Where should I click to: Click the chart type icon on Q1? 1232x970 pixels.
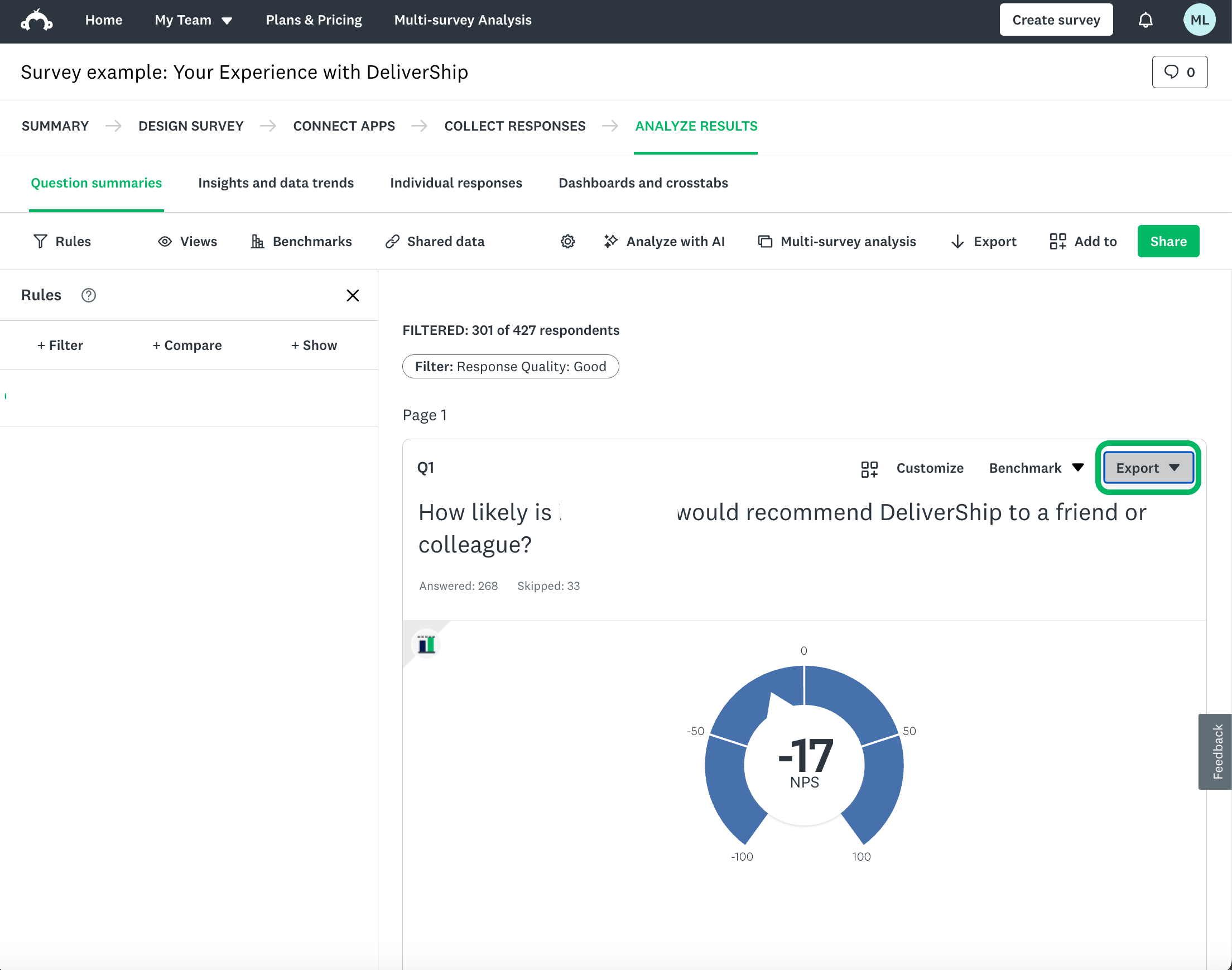pyautogui.click(x=426, y=645)
